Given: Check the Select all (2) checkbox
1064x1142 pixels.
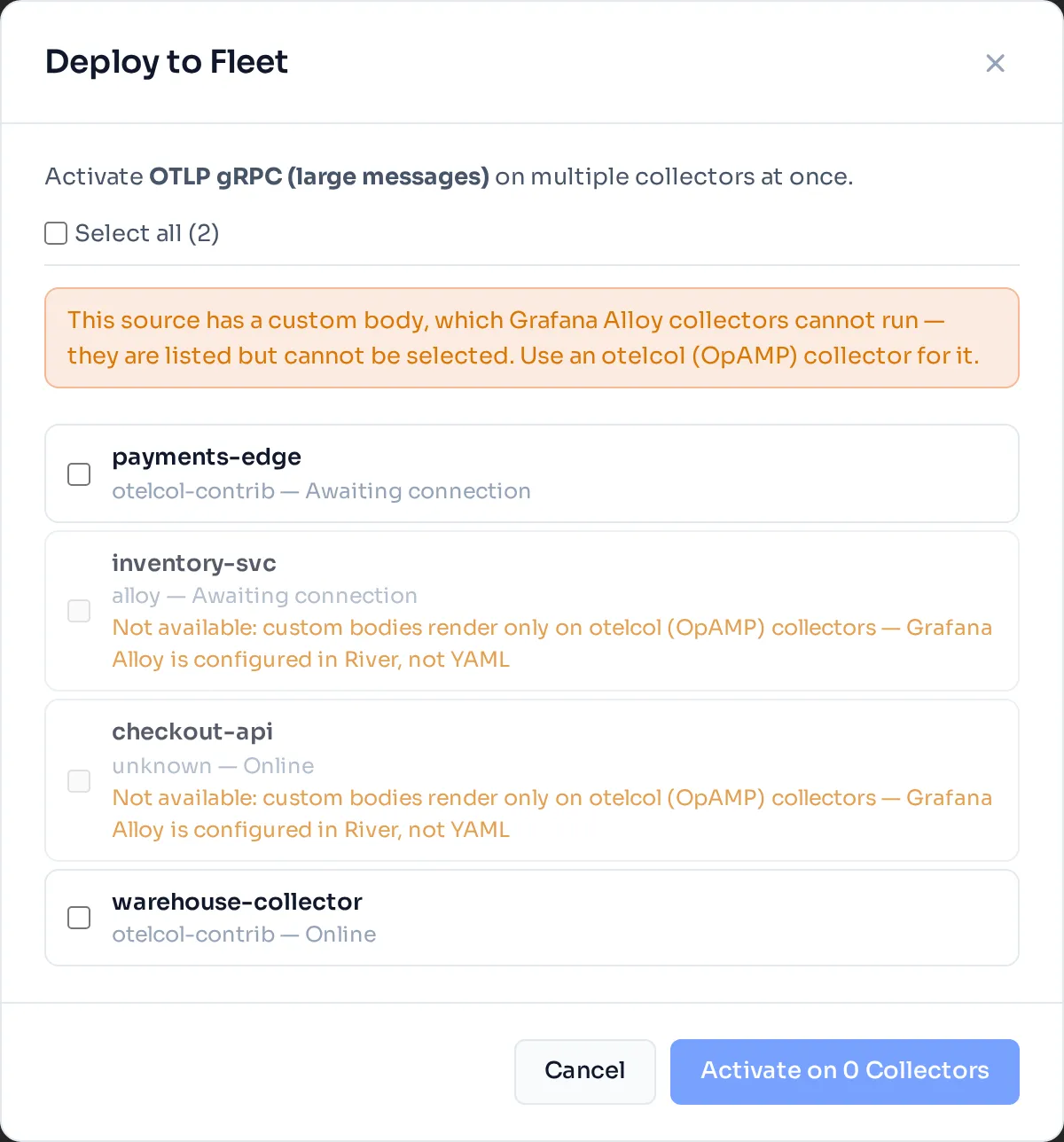Looking at the screenshot, I should point(56,233).
